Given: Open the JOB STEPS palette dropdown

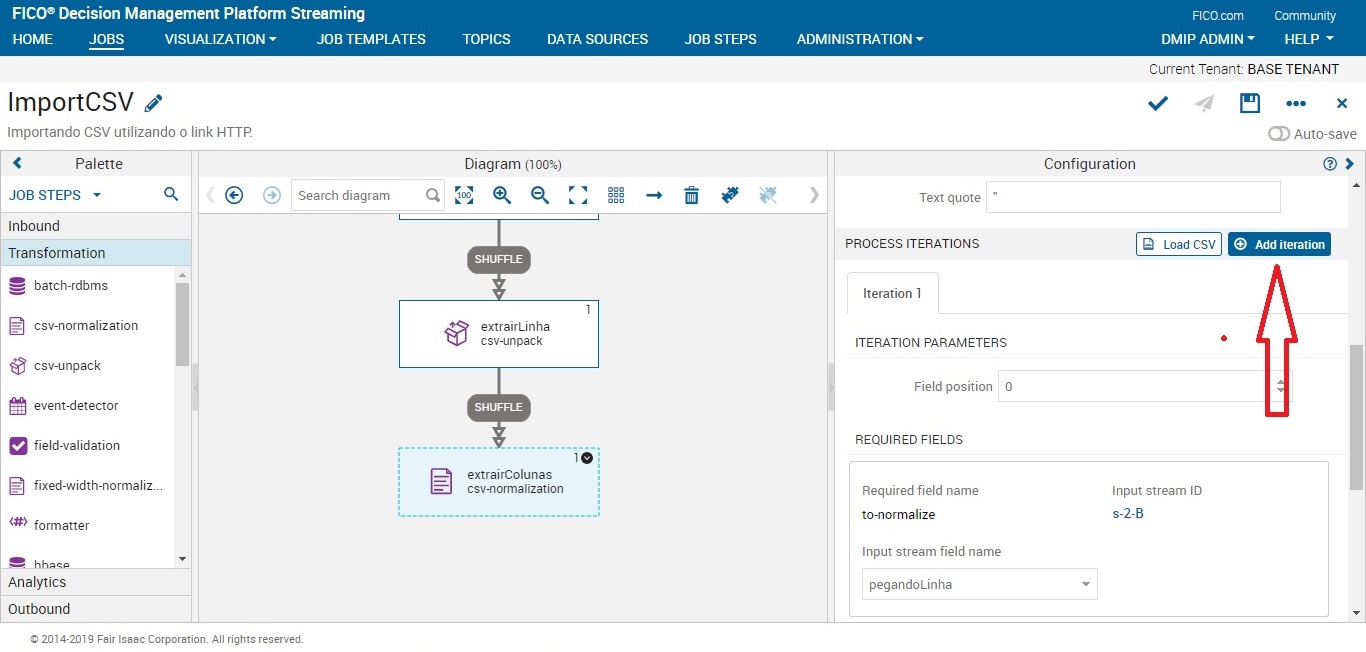Looking at the screenshot, I should point(55,195).
